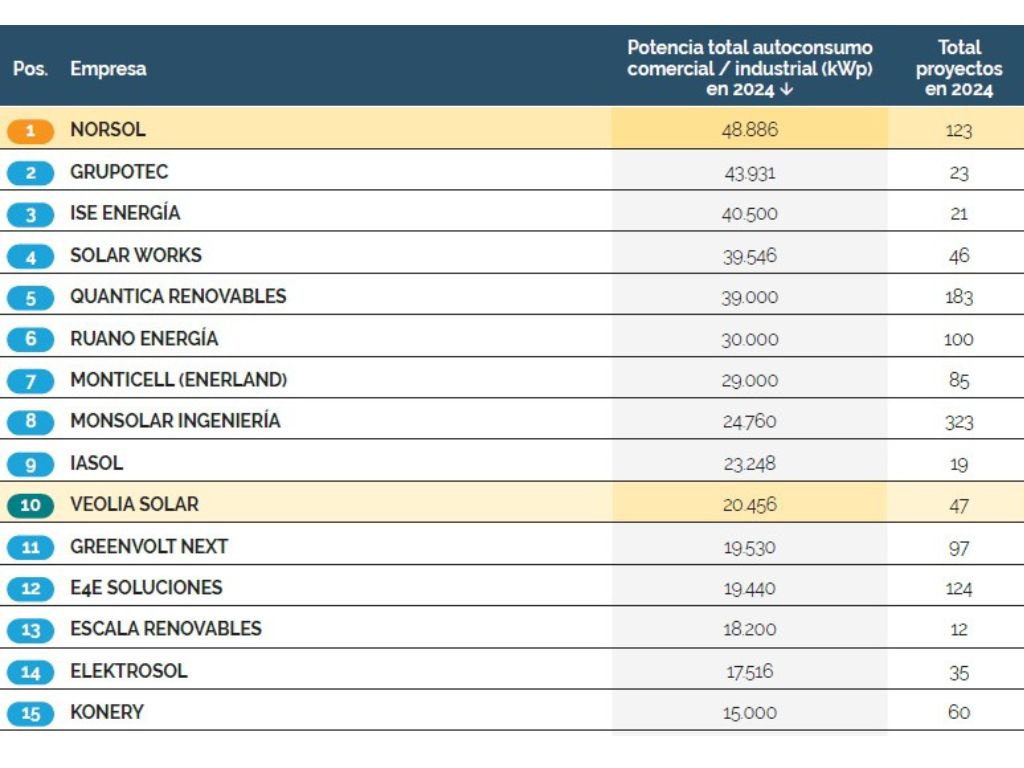Viewport: 1024px width, 768px height.
Task: Click the dark green position 10 badge
Action: coord(31,505)
